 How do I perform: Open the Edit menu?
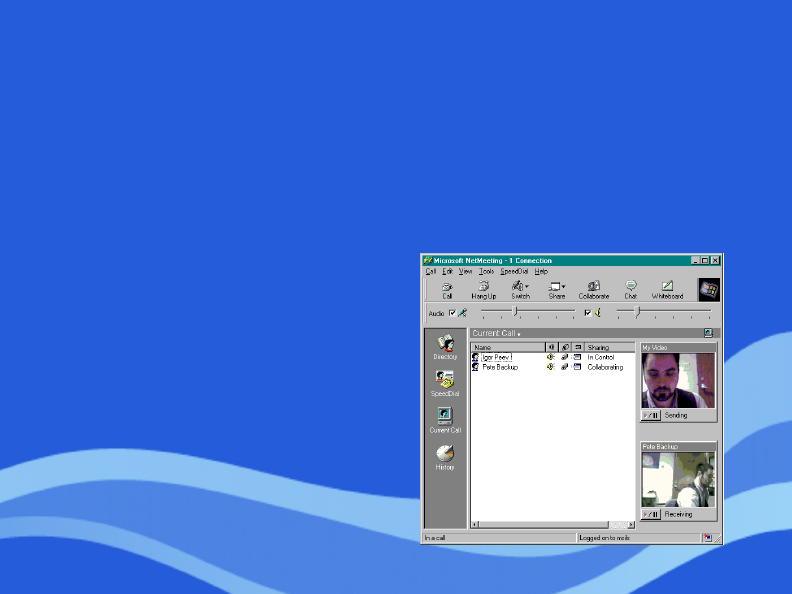coord(448,271)
